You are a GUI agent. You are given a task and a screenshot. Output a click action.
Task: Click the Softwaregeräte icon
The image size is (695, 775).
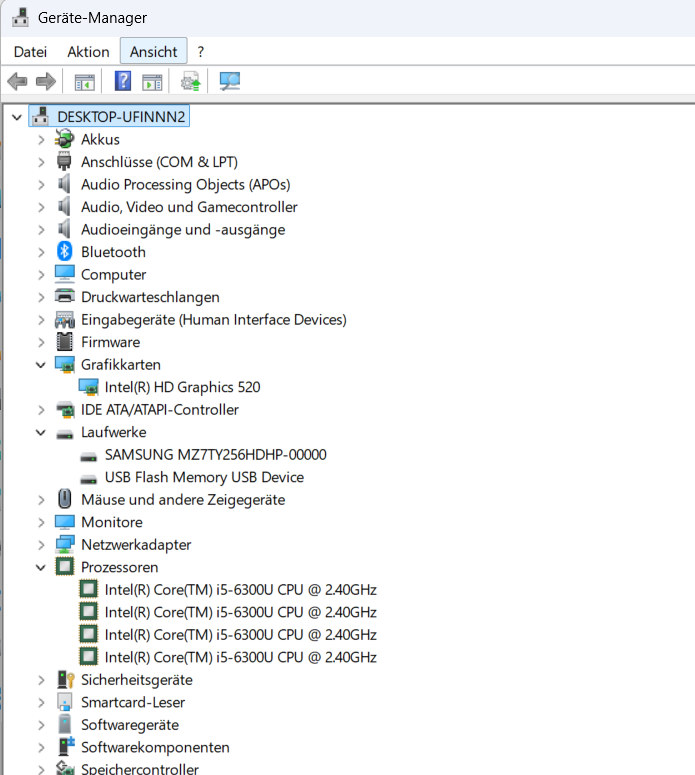coord(64,725)
